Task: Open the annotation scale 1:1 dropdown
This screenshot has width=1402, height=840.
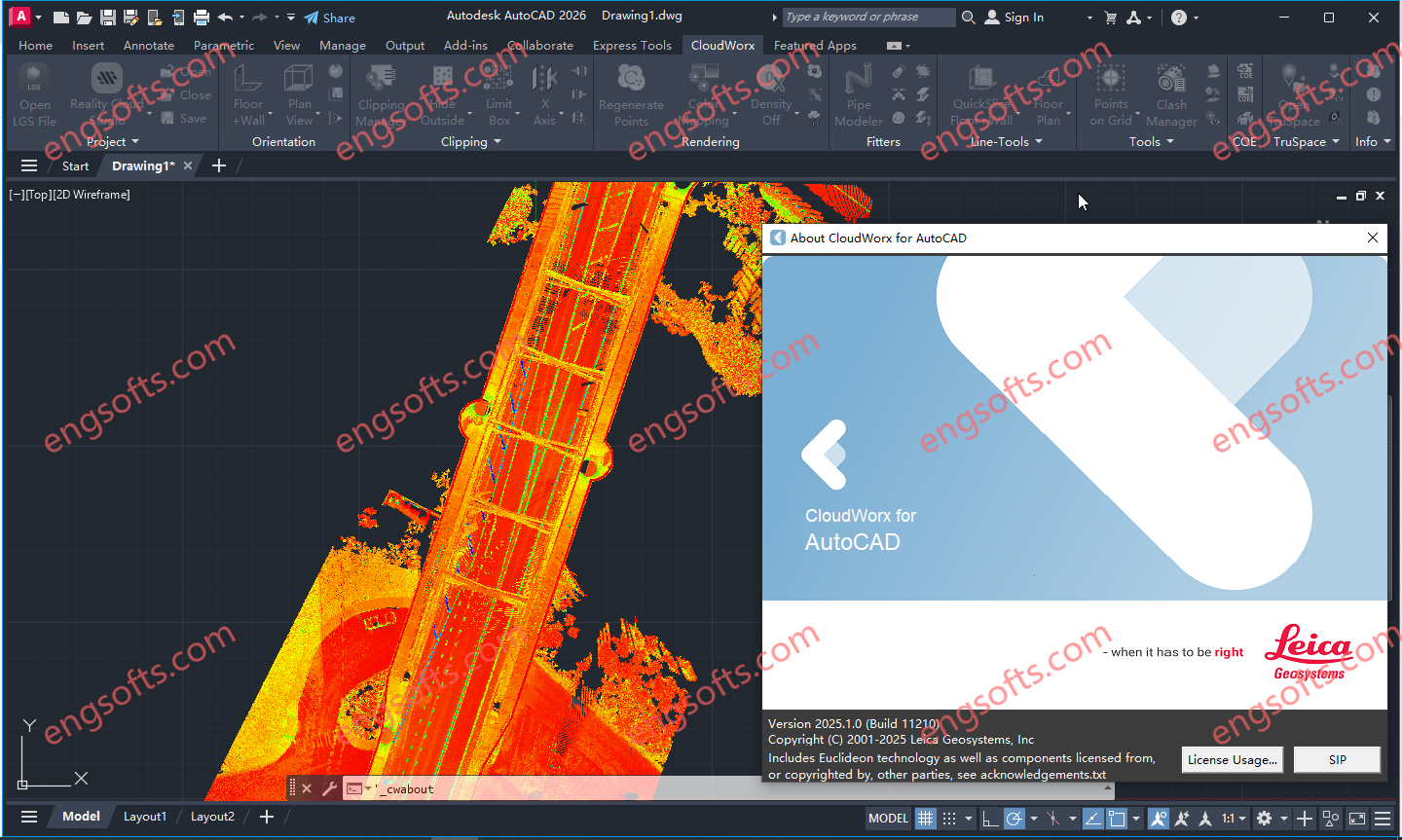Action: [x=1235, y=819]
